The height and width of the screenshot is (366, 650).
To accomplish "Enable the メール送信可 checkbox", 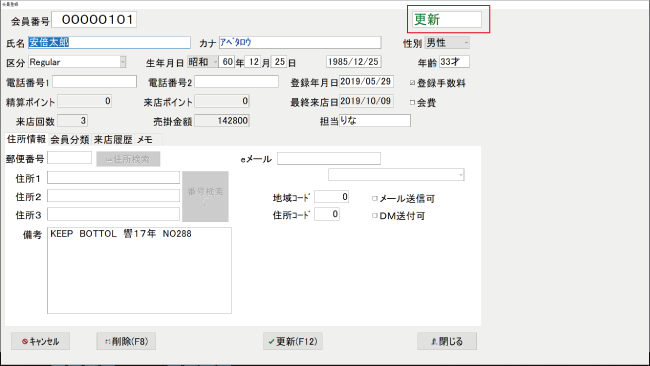I will tap(375, 199).
